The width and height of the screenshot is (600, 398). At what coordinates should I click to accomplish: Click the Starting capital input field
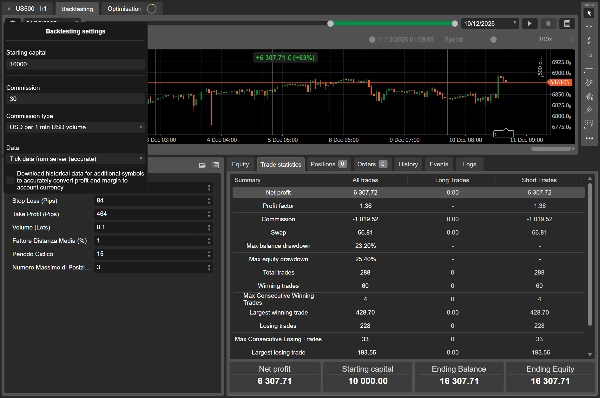(76, 64)
